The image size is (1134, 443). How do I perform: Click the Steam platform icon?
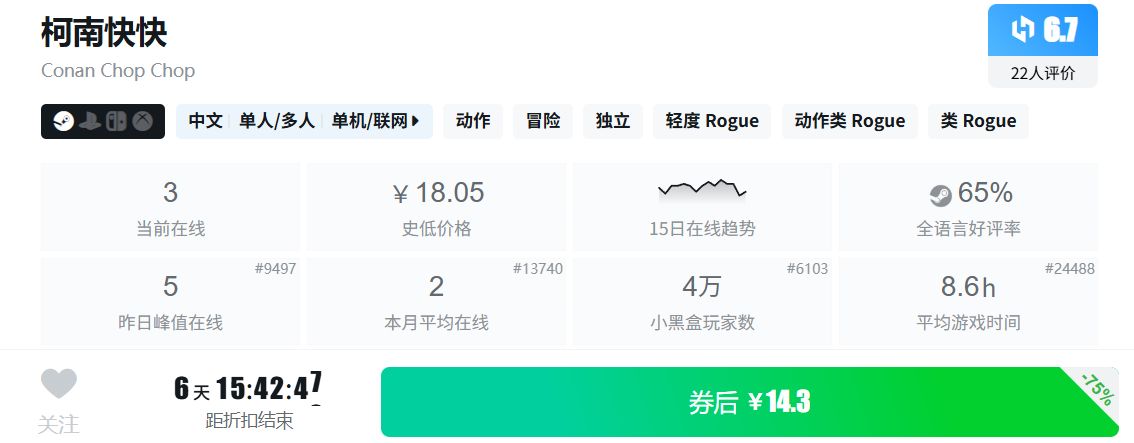(63, 121)
